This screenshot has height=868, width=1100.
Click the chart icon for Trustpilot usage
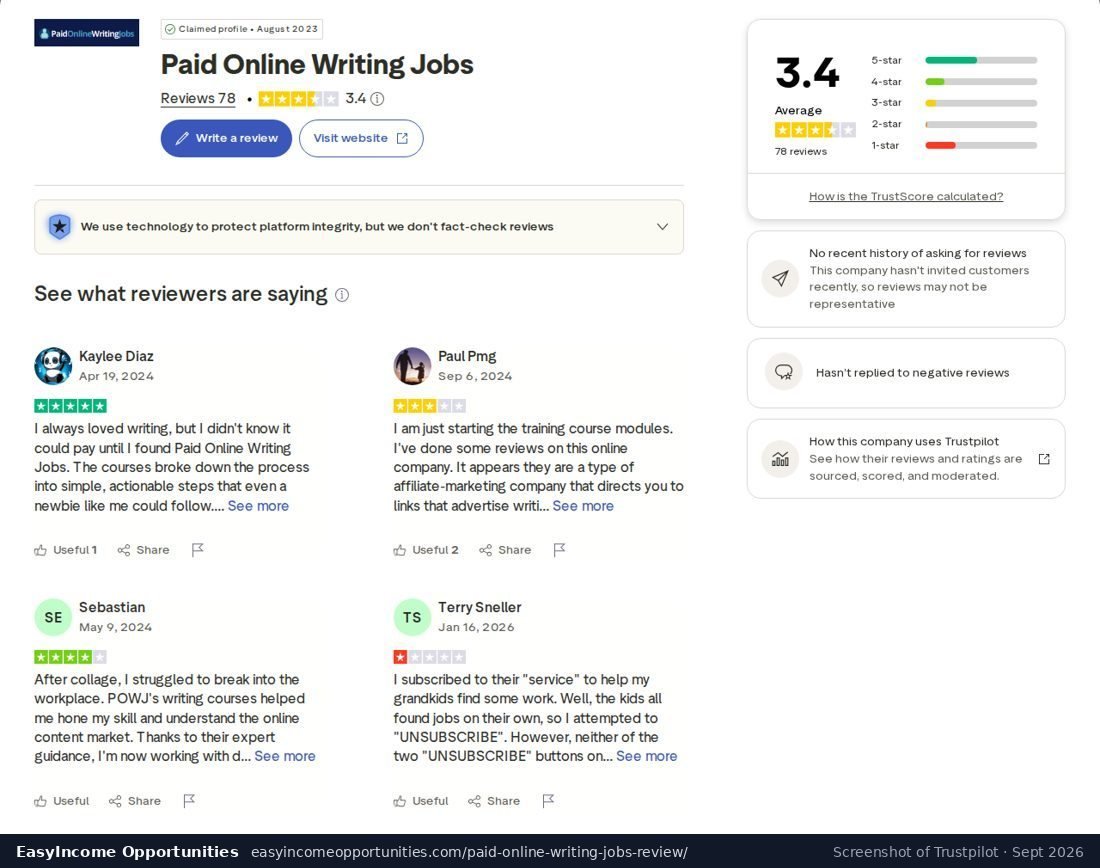(x=780, y=459)
